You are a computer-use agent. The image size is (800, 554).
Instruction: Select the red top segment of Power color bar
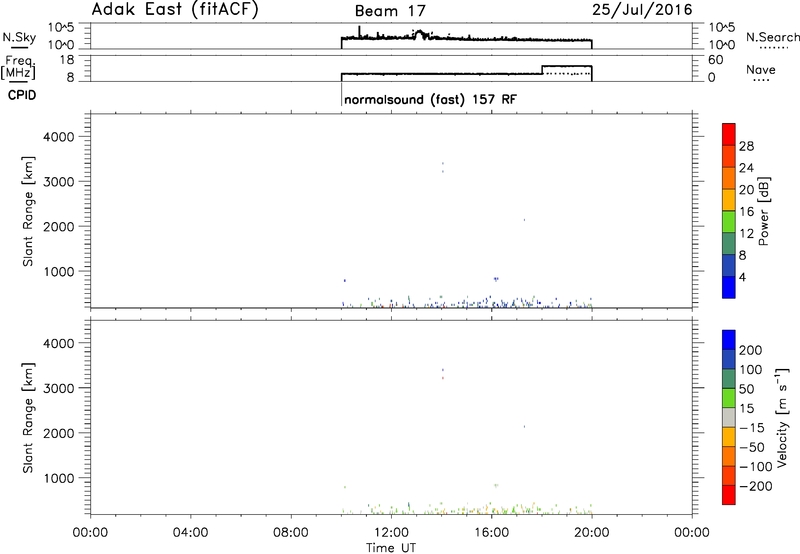click(729, 134)
